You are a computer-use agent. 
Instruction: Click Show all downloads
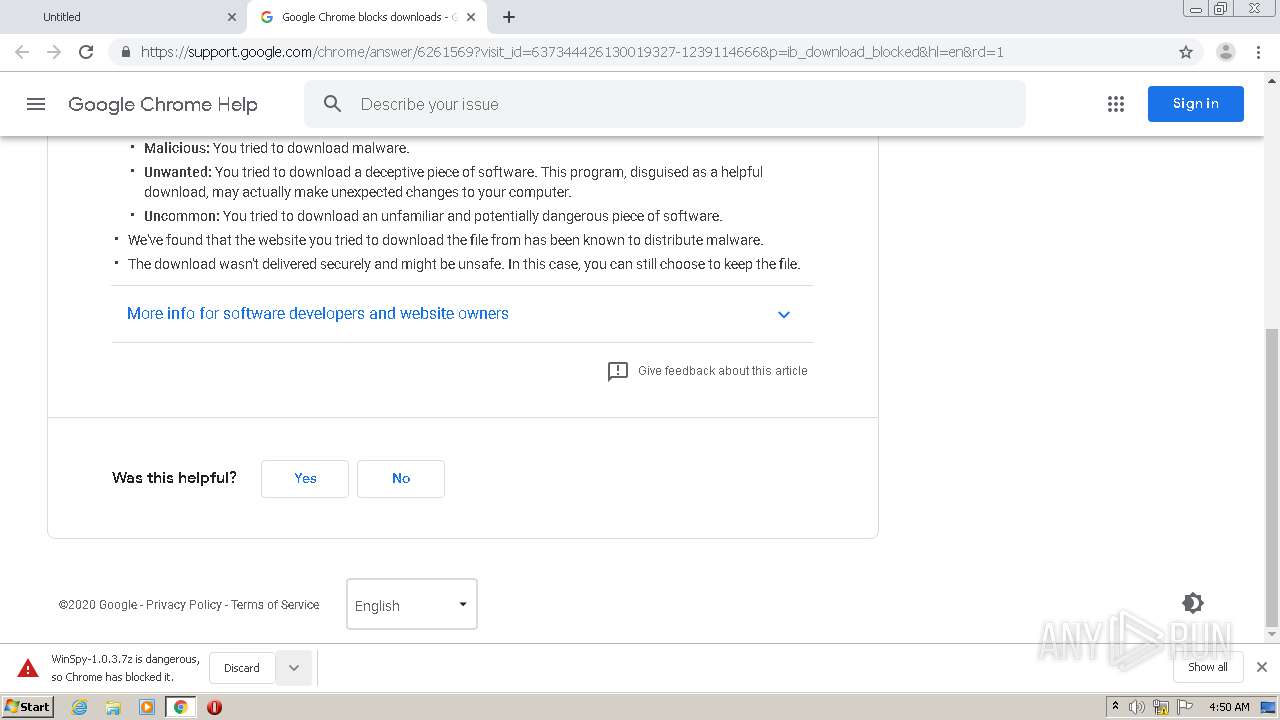pos(1208,667)
